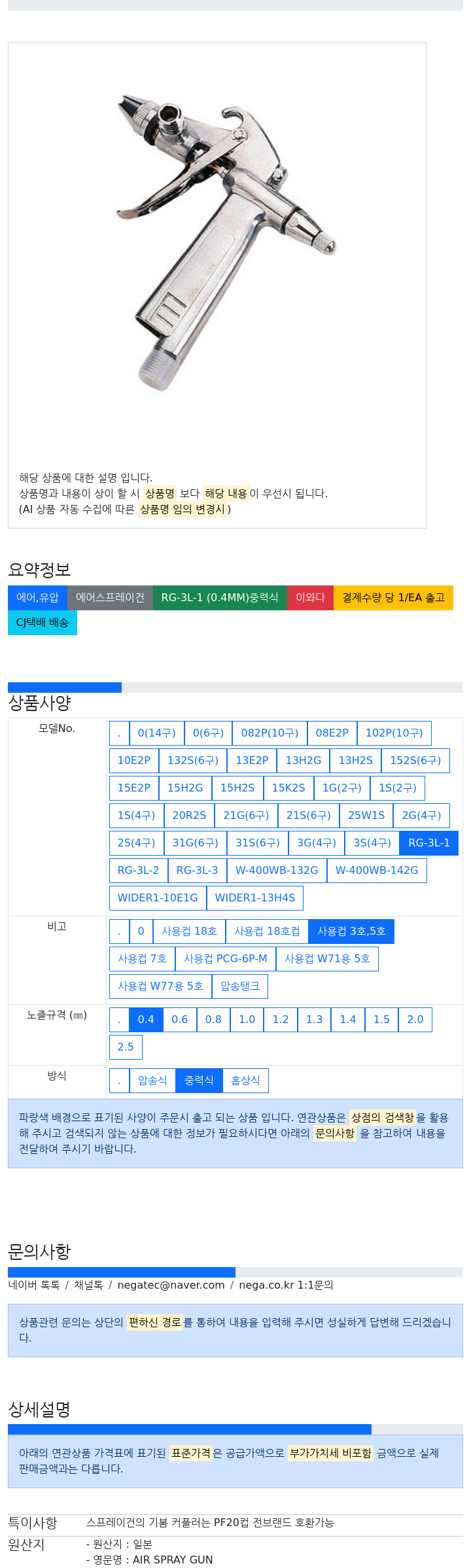This screenshot has width=471, height=1568.
Task: Select the 에어,유압 category tag
Action: tap(37, 598)
